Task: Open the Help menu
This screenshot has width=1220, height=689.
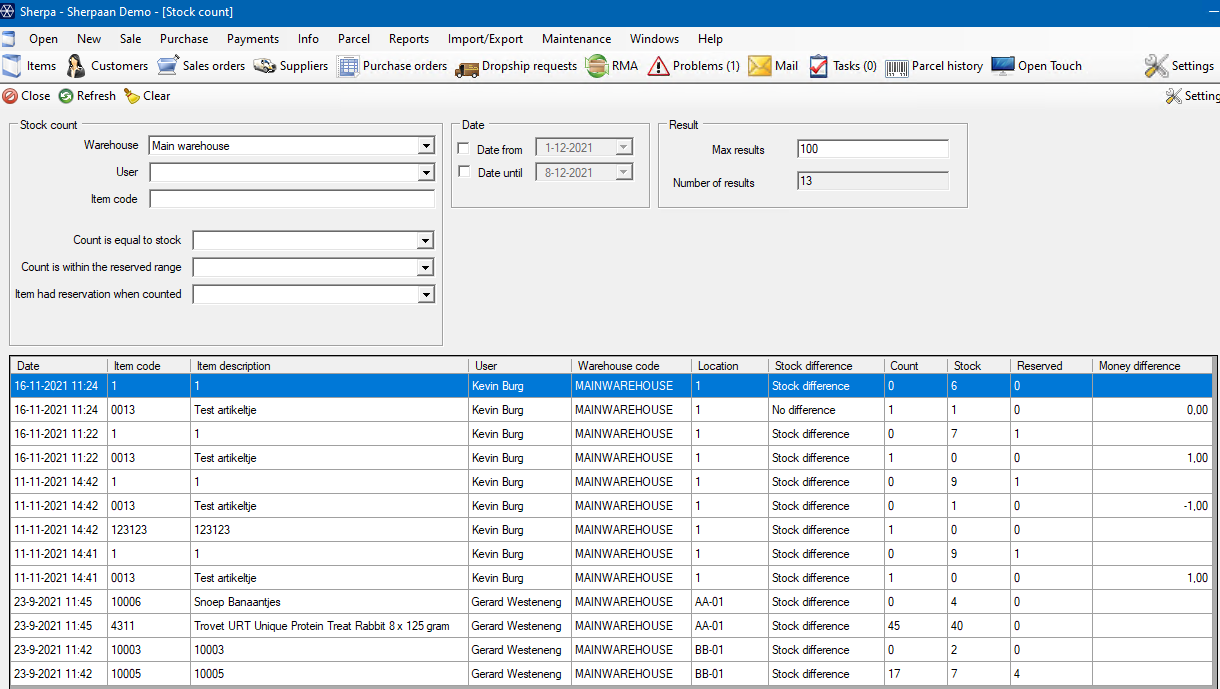Action: point(711,39)
